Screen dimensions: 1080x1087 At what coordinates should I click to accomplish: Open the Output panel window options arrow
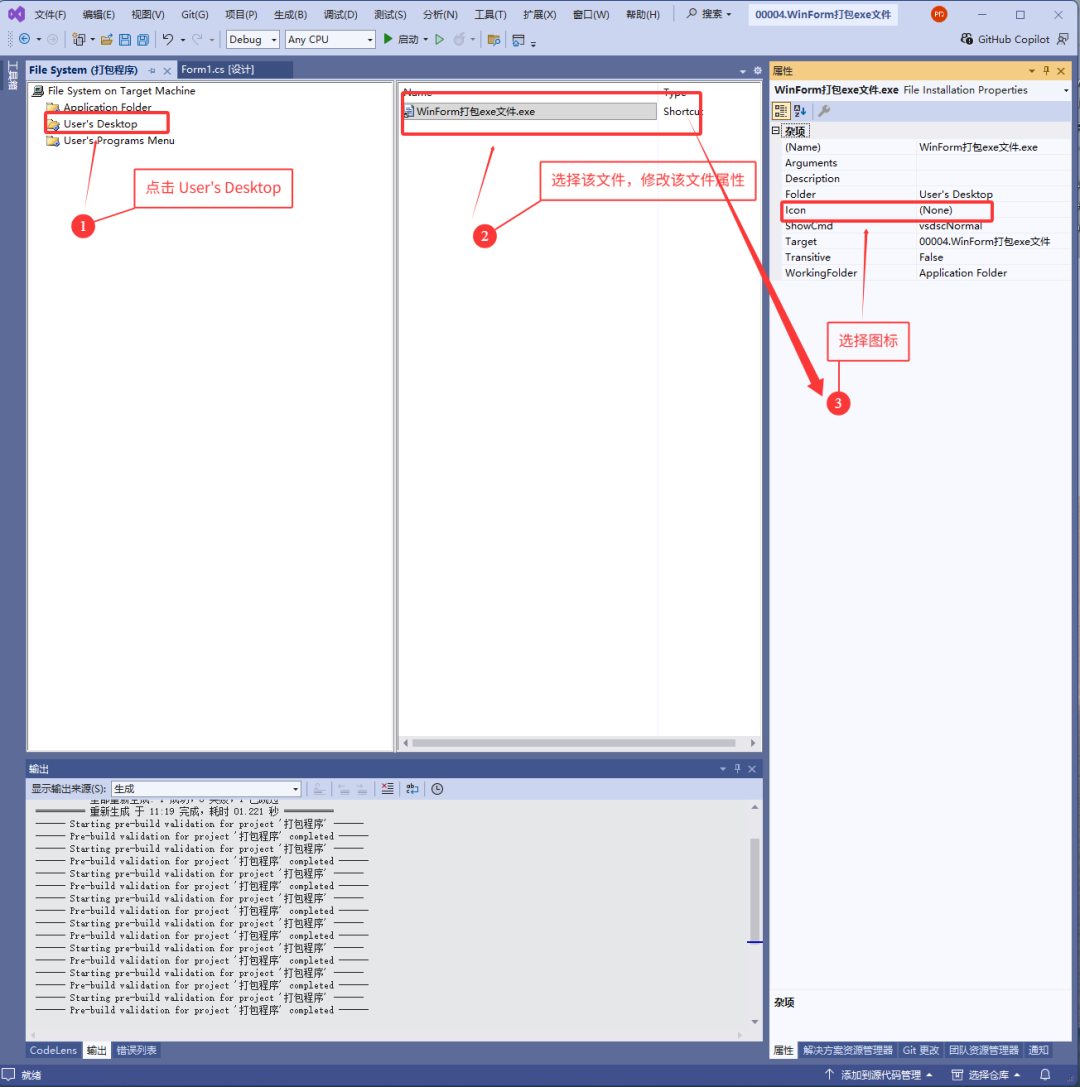point(723,768)
